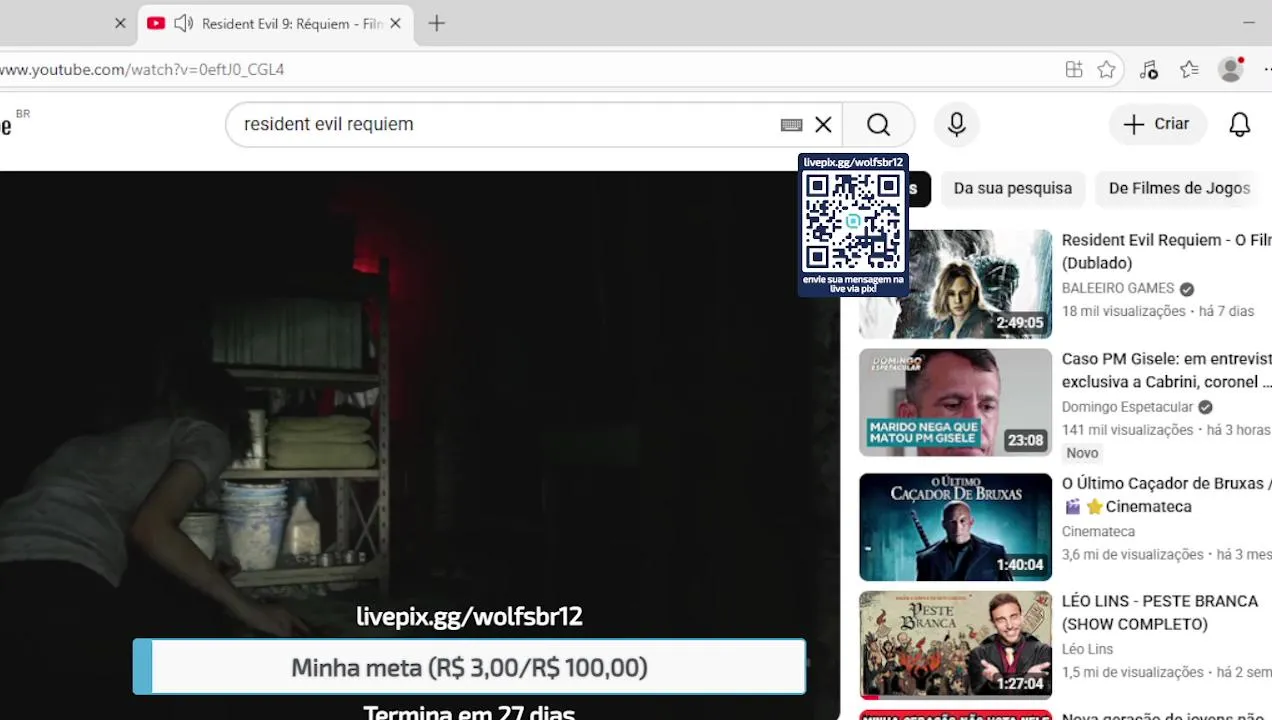Open the notifications bell

point(1239,124)
